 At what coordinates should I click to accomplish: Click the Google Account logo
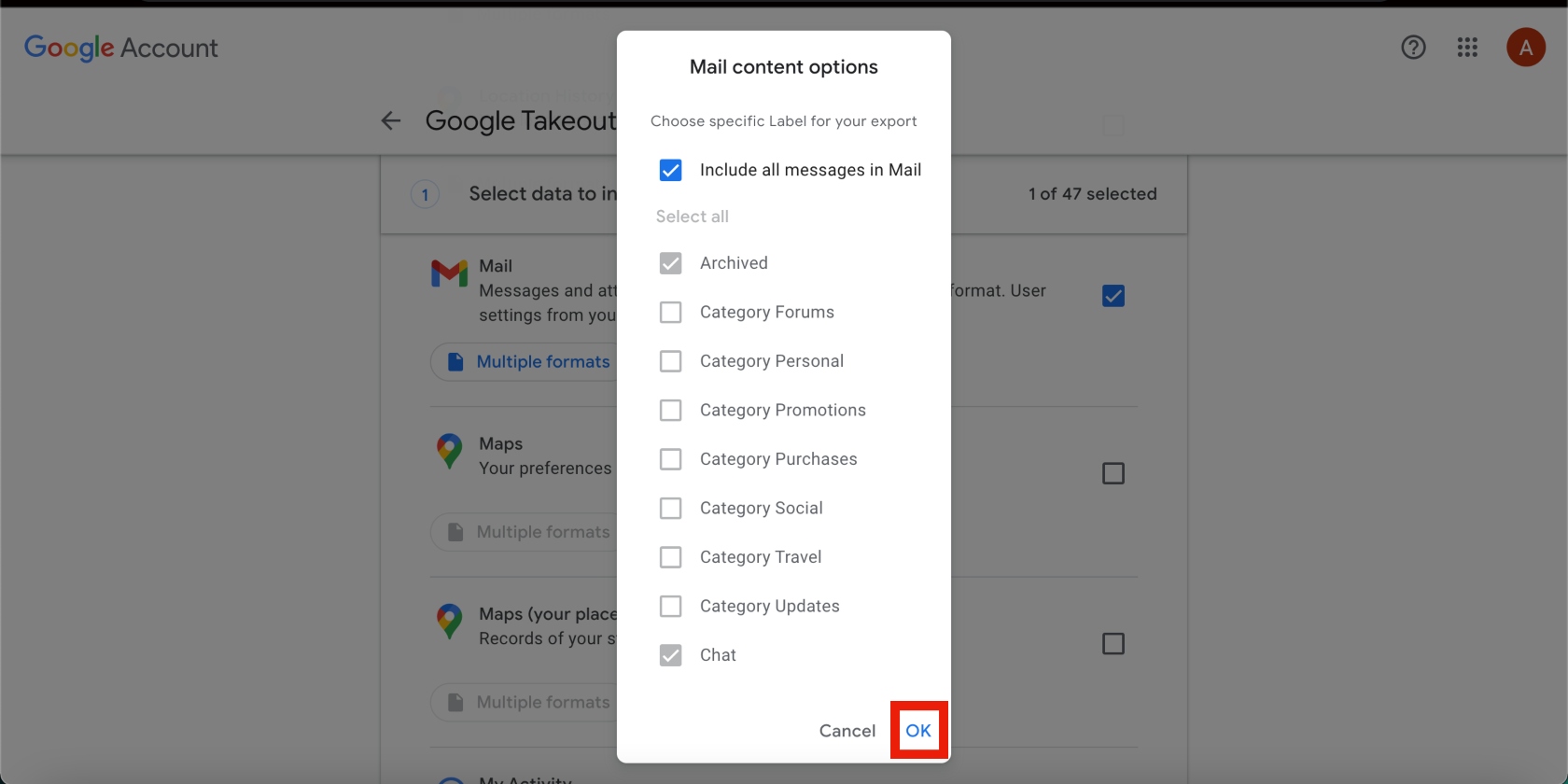click(x=121, y=48)
